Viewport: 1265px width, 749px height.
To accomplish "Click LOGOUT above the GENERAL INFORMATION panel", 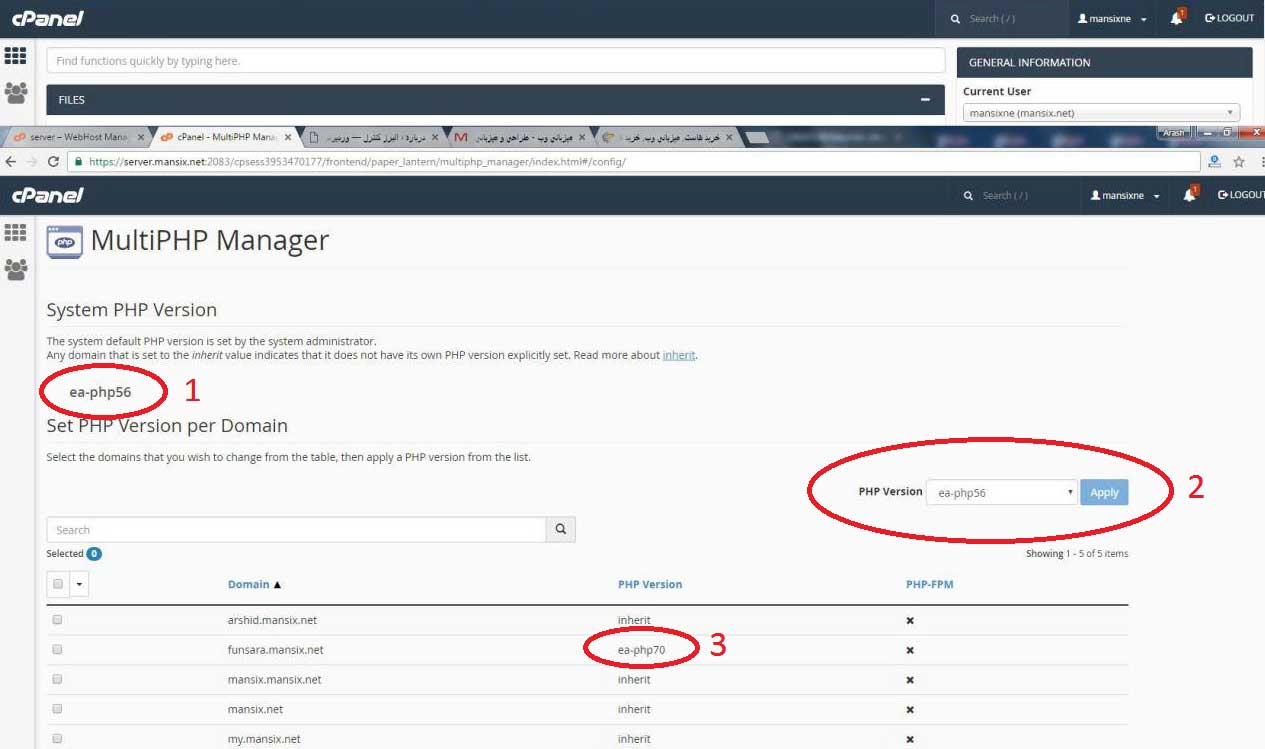I will click(x=1229, y=18).
